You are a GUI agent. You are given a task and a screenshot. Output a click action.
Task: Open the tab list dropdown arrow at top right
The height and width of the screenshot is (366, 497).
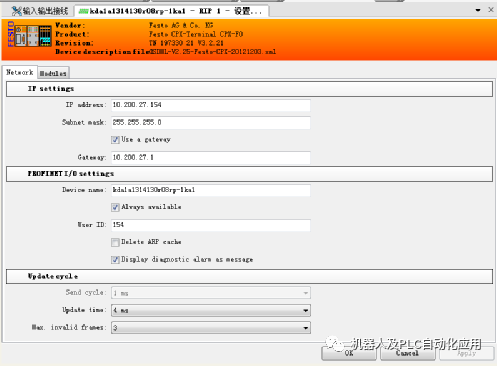click(x=478, y=10)
